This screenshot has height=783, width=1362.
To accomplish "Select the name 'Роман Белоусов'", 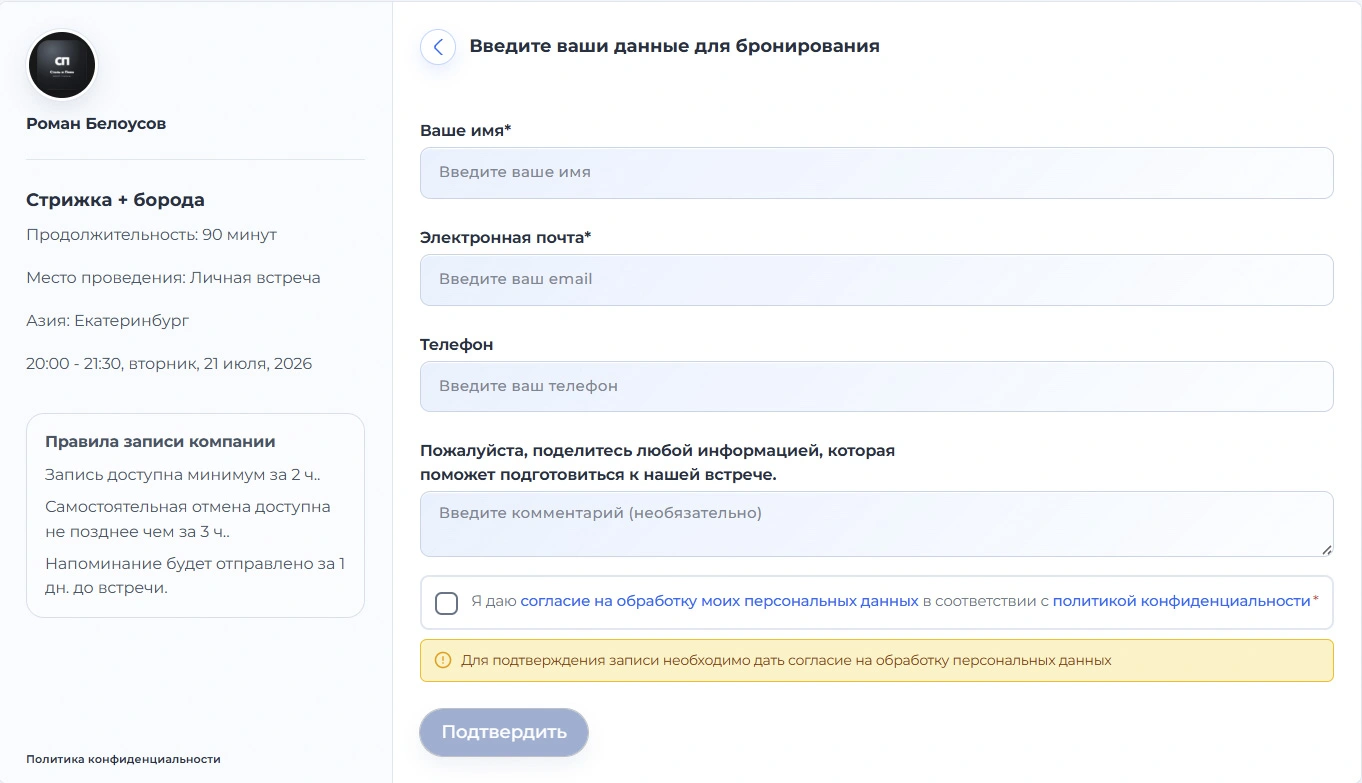I will 96,124.
